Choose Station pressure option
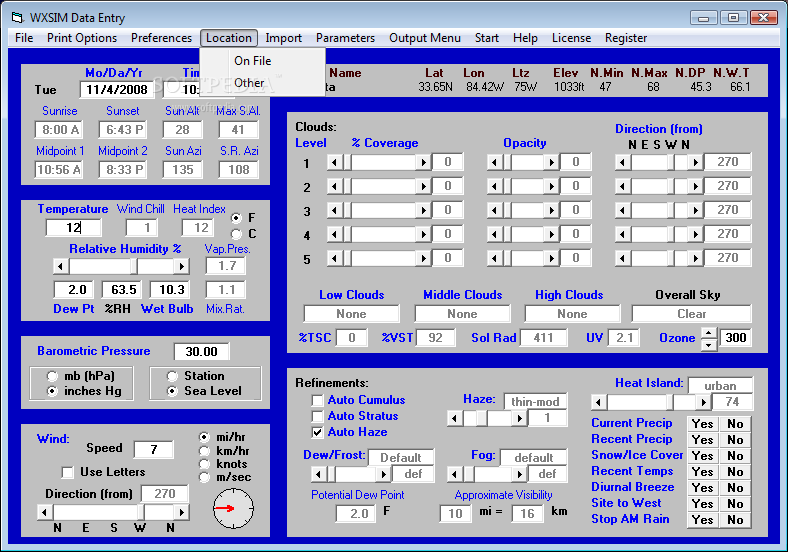788x552 pixels. [x=172, y=376]
